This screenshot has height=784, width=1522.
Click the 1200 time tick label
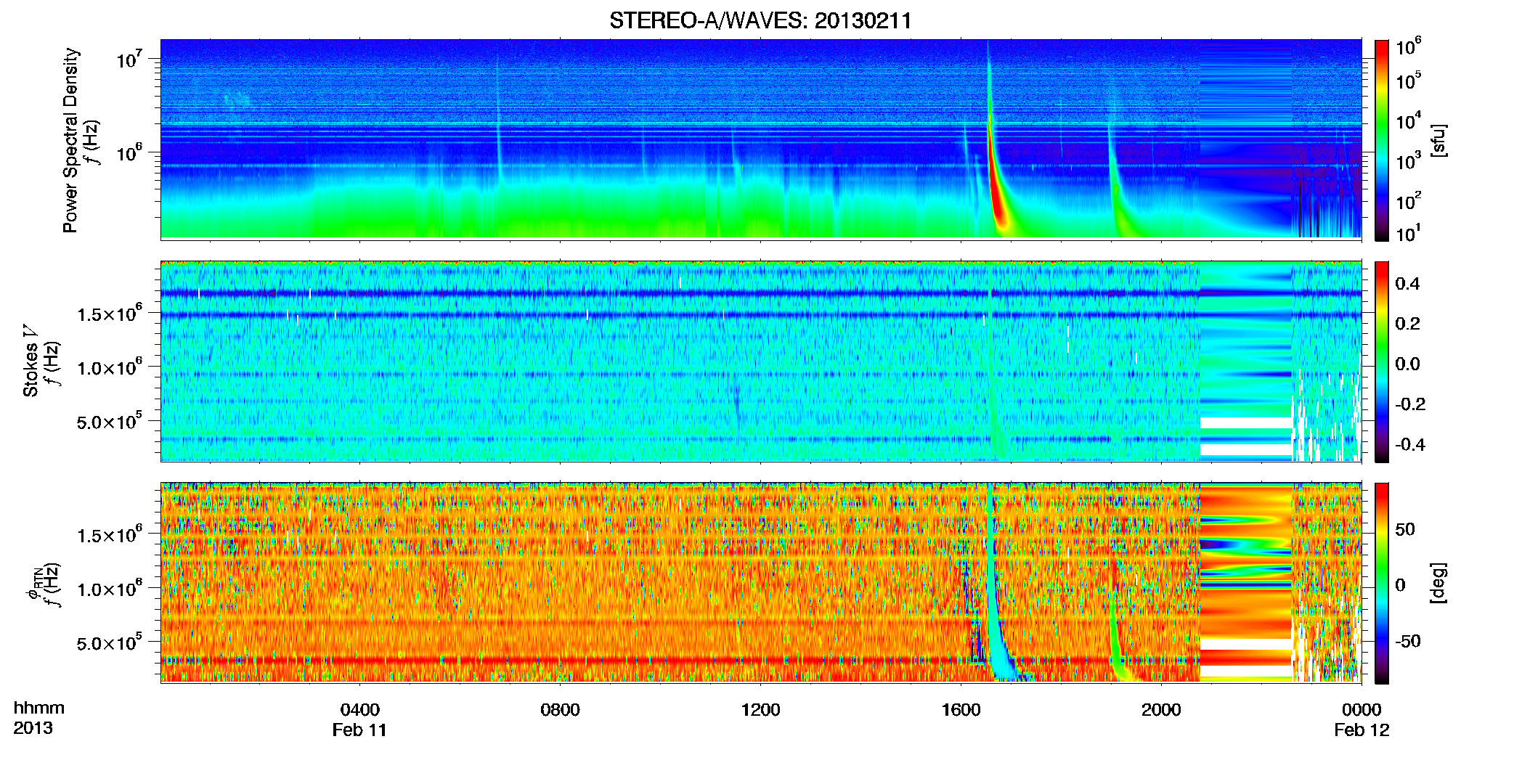click(760, 710)
